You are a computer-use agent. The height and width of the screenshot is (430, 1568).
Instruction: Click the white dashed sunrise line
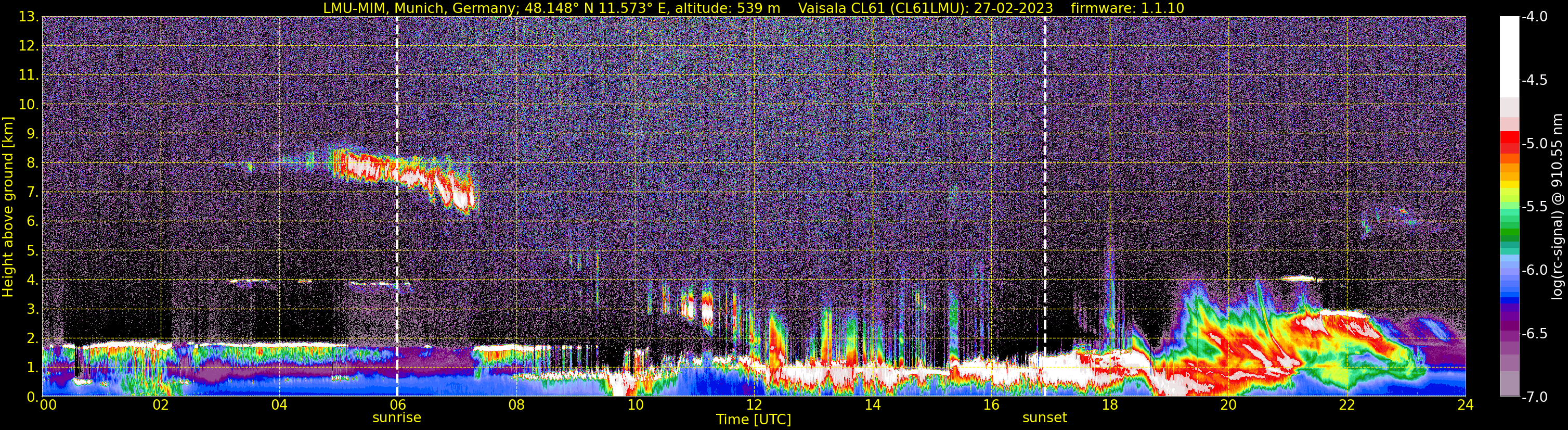pos(397,206)
